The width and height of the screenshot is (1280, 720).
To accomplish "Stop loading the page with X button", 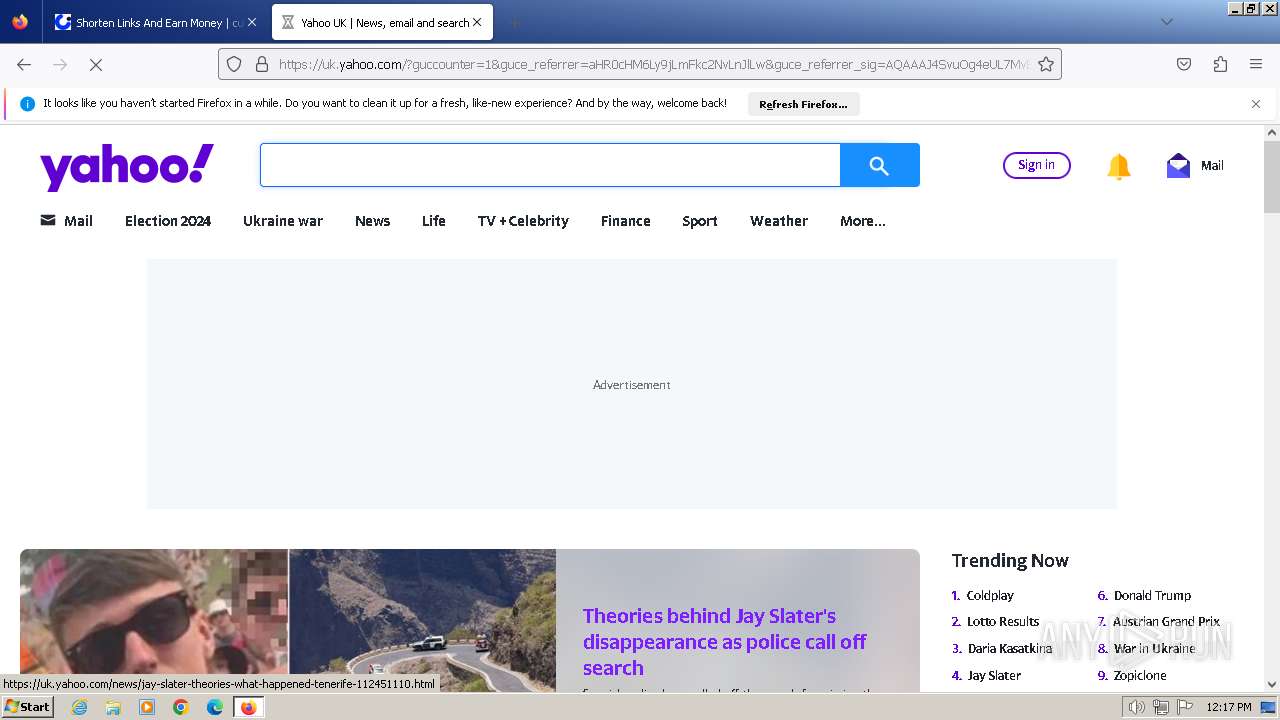I will pos(96,64).
